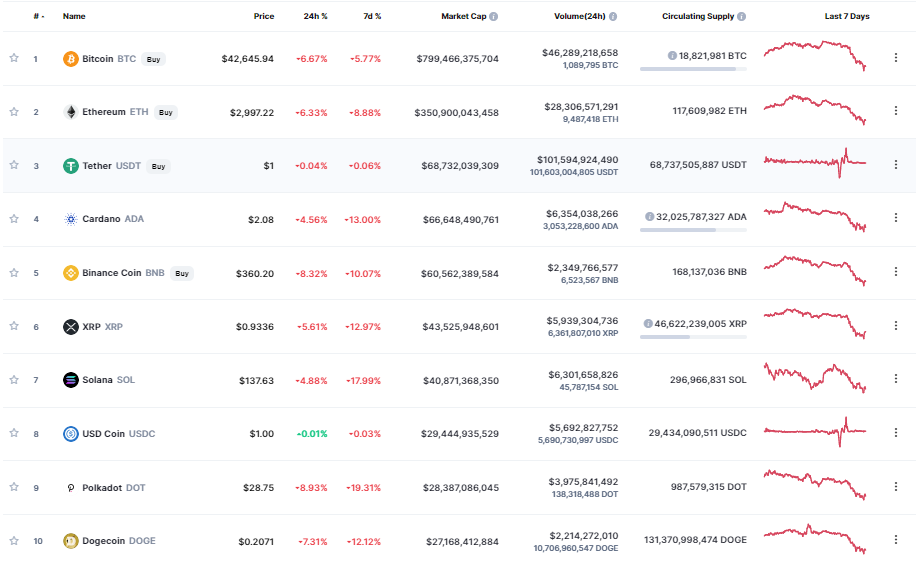Click Polkadot price $28.75
The width and height of the screenshot is (917, 567).
258,488
